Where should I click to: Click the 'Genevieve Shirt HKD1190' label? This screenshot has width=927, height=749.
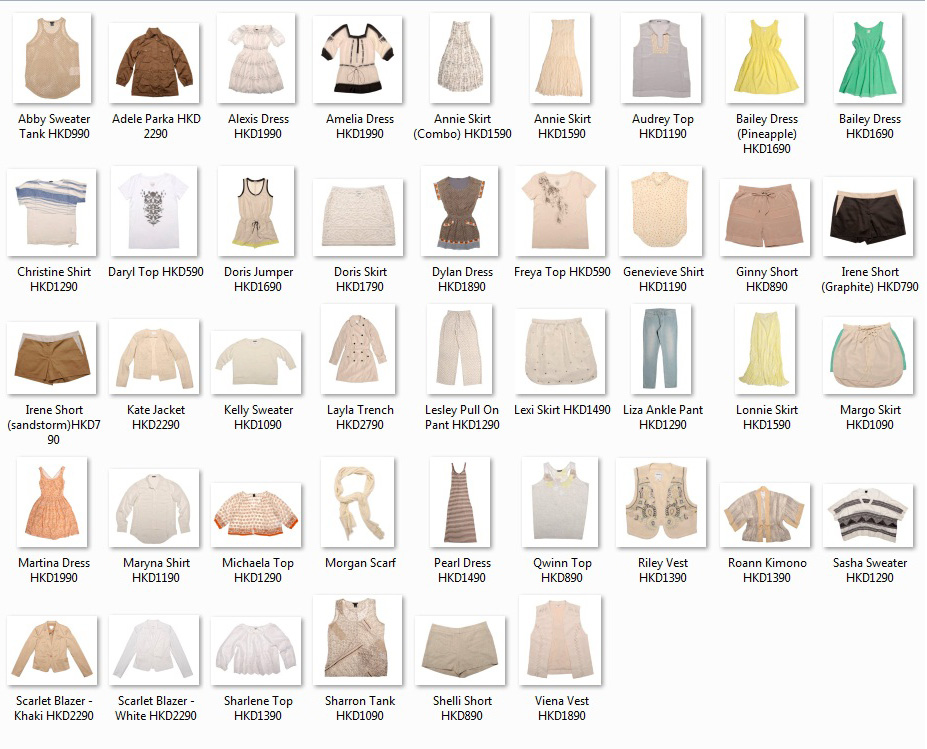tap(663, 279)
